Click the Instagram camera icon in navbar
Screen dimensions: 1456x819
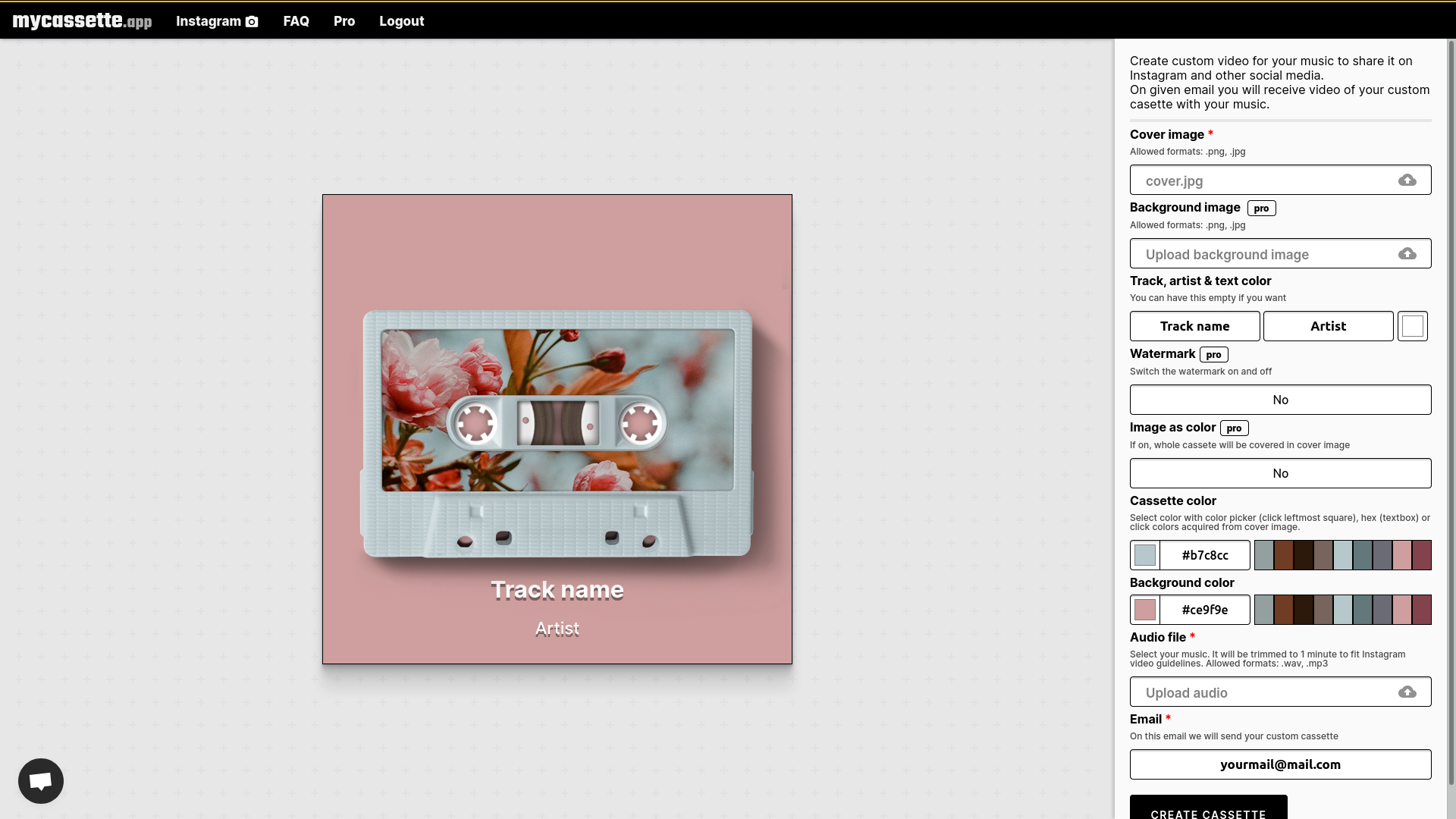tap(251, 21)
